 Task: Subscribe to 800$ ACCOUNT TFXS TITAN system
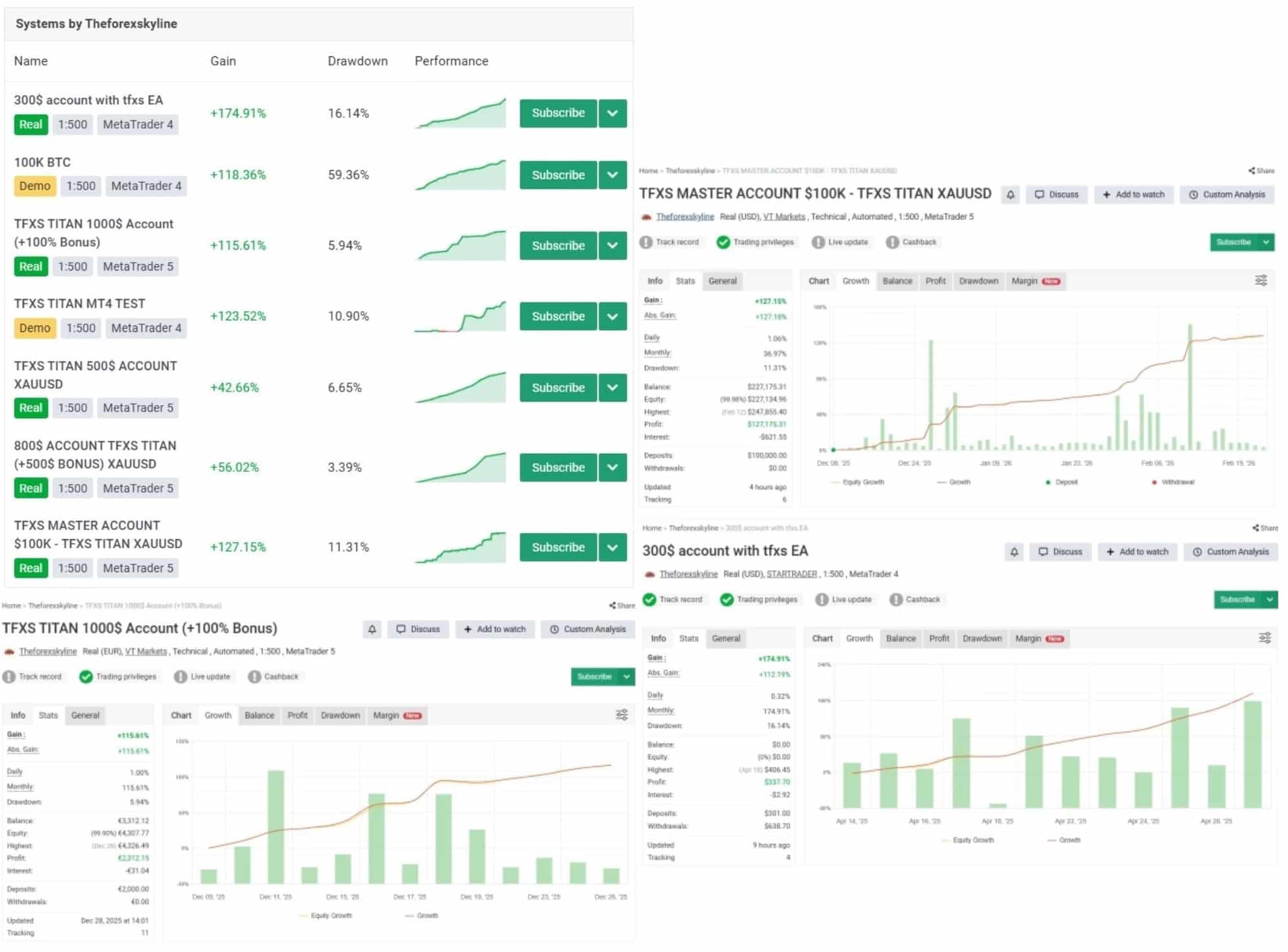tap(558, 467)
